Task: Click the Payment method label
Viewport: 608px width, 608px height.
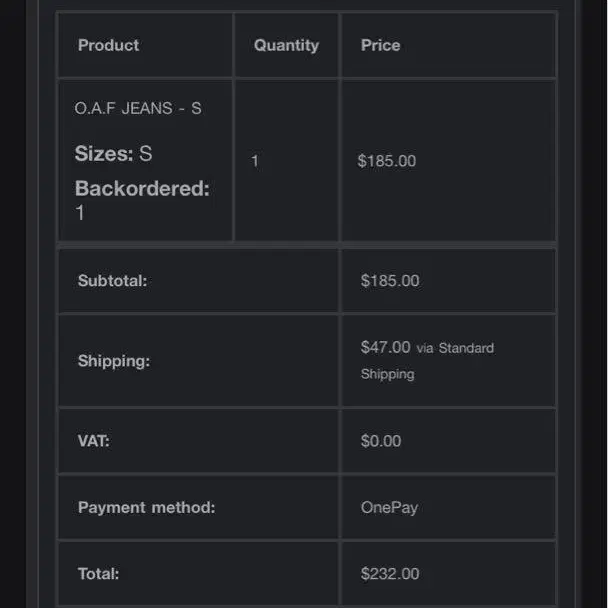Action: click(x=146, y=508)
